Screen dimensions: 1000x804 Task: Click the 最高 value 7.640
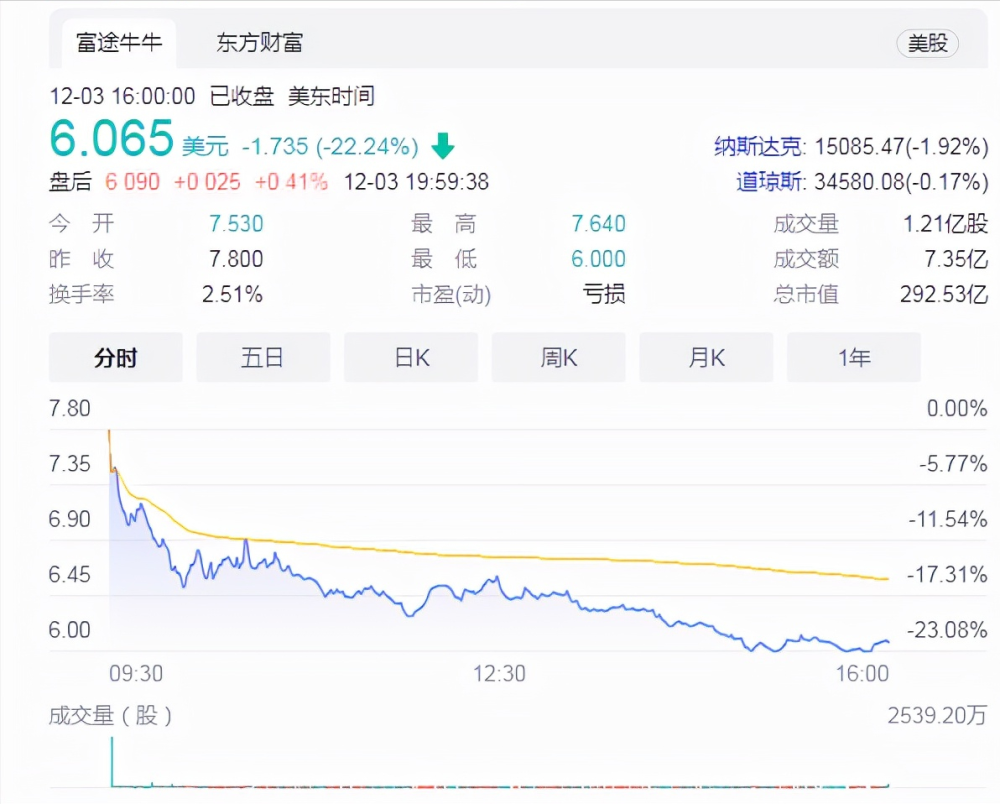[x=598, y=224]
